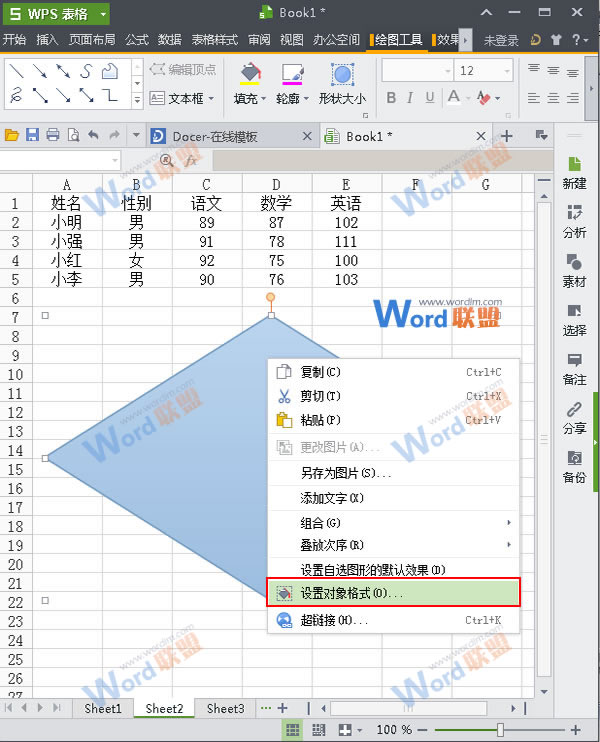Viewport: 600px width, 742px height.
Task: Open the quick access toolbar customize arrow
Action: pyautogui.click(x=136, y=136)
